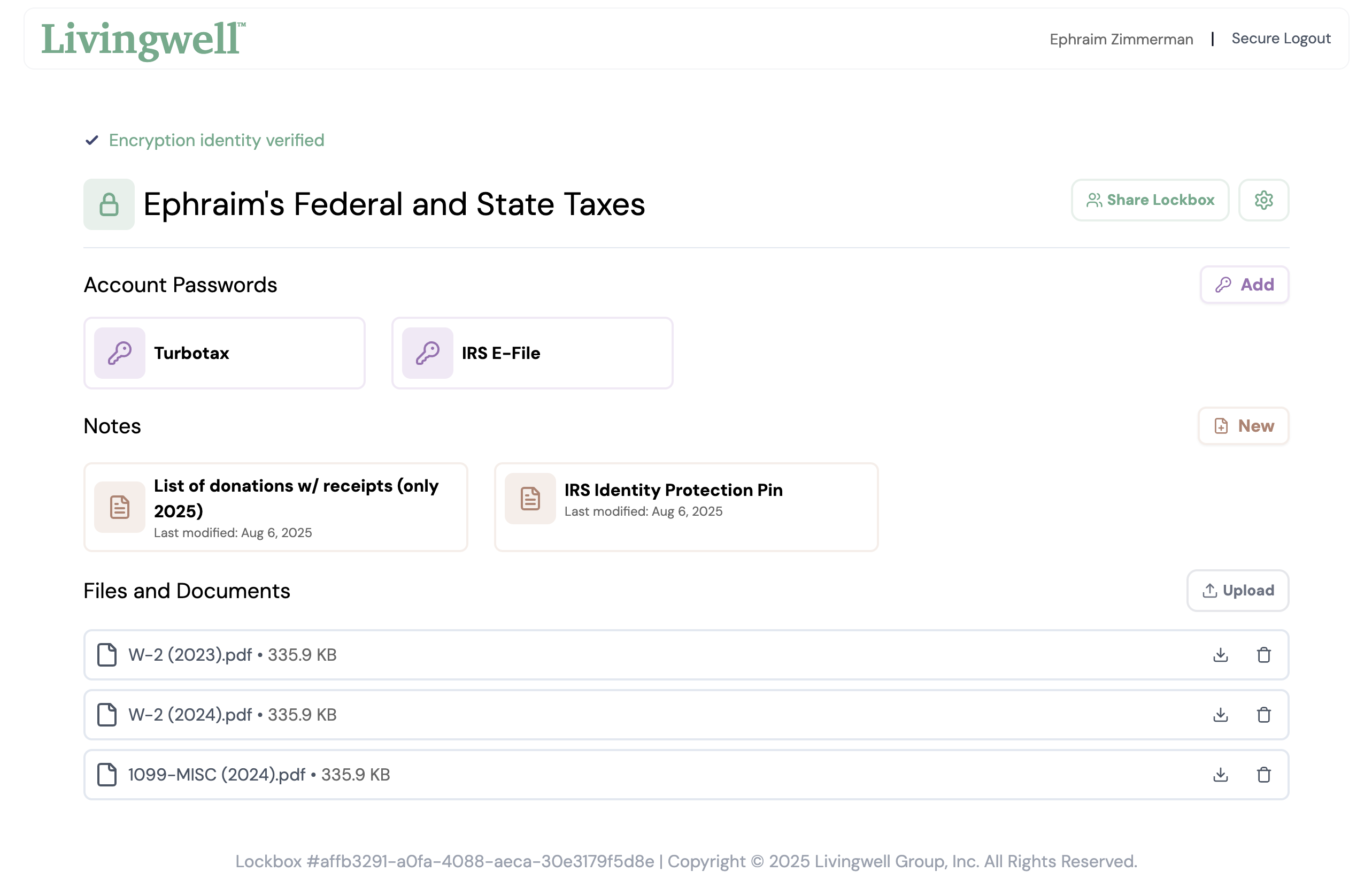Image resolution: width=1372 pixels, height=887 pixels.
Task: Download W-2 (2023).pdf
Action: (1221, 655)
